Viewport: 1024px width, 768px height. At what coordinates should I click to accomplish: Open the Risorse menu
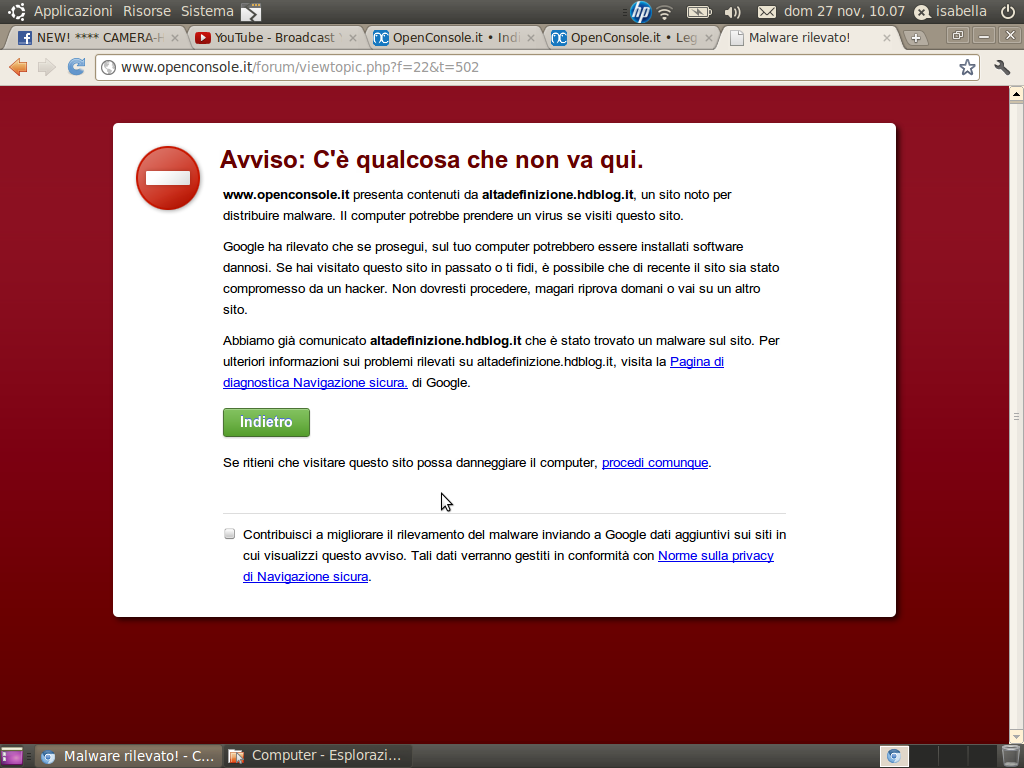[147, 11]
